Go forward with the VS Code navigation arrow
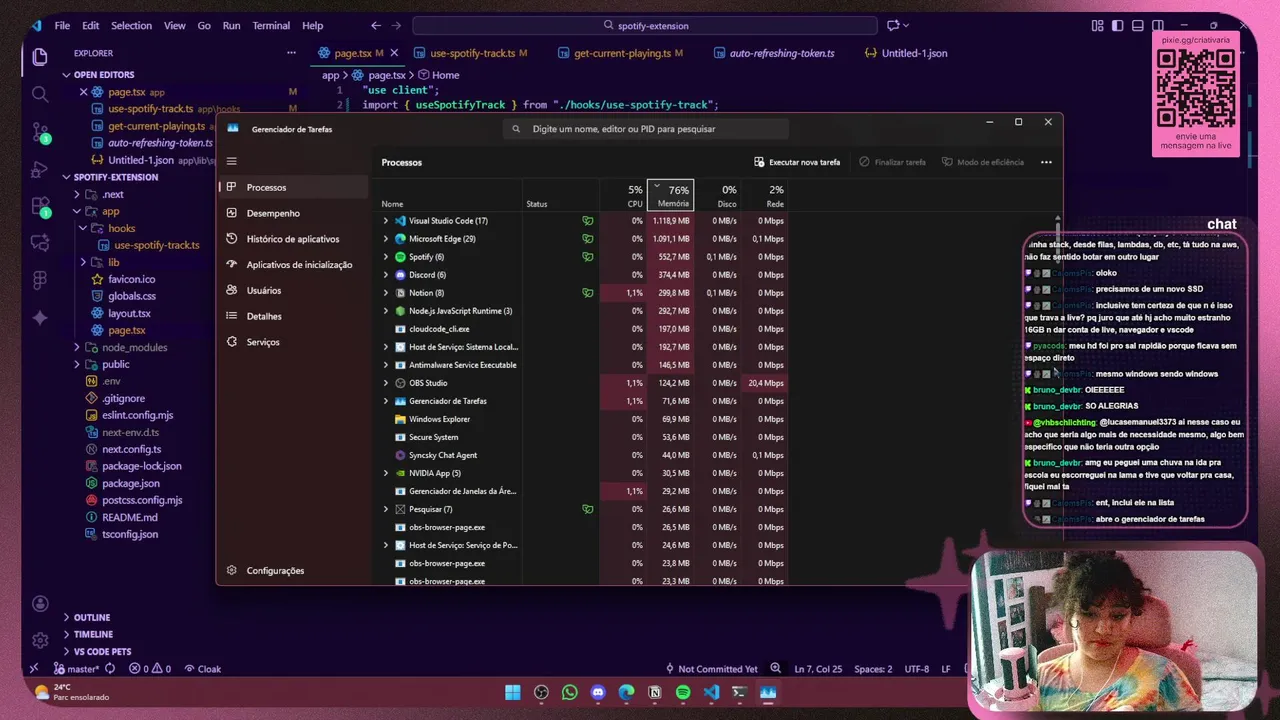1280x720 pixels. (396, 25)
